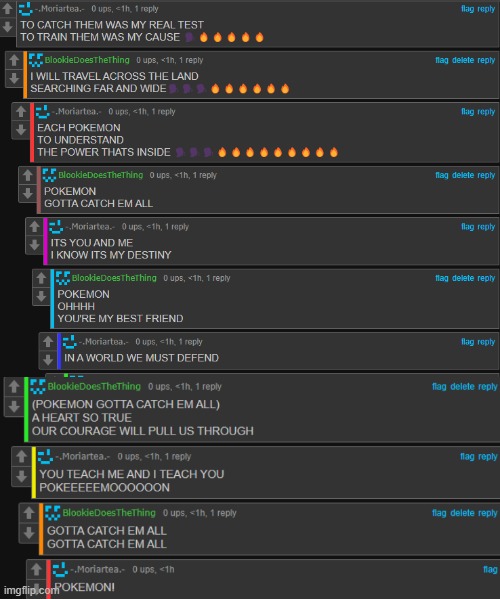The width and height of the screenshot is (500, 599).
Task: Upvote the "TO CATCH THEM WAS MY REAL TEST" comment
Action: coord(7,9)
